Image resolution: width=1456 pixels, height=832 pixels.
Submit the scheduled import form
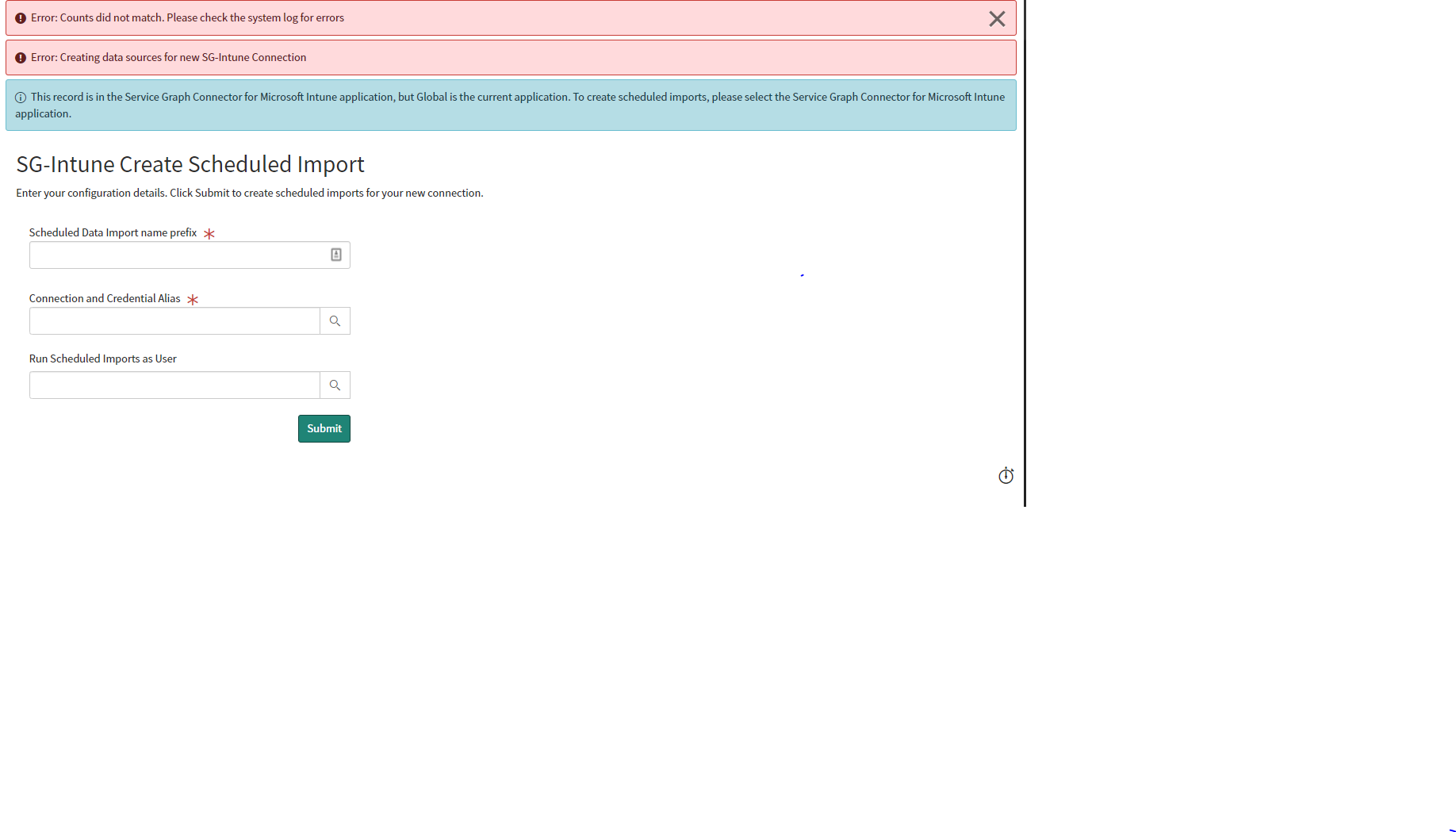(x=324, y=429)
